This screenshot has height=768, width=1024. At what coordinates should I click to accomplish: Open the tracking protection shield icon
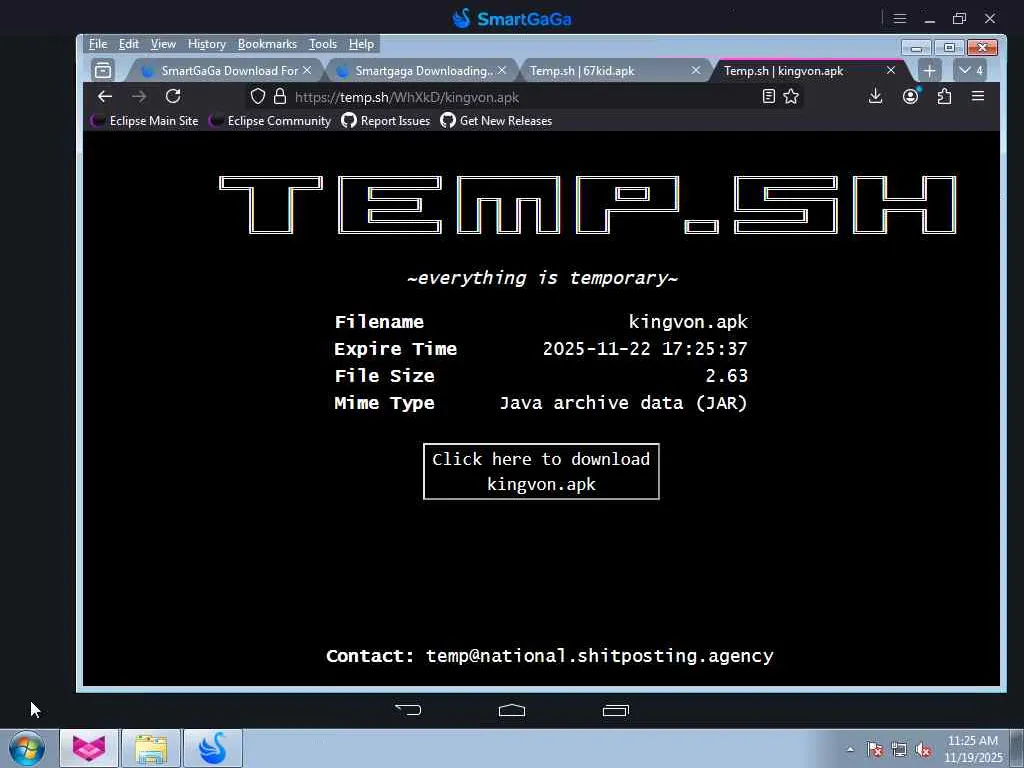click(x=258, y=97)
